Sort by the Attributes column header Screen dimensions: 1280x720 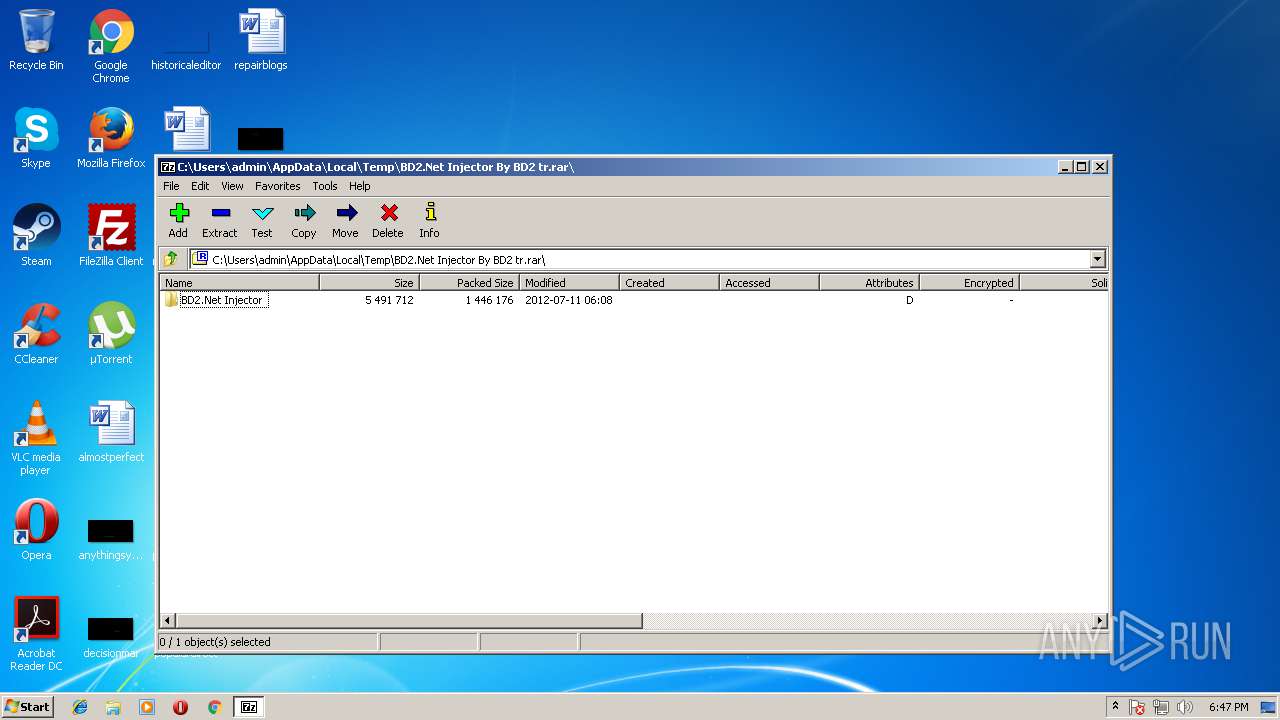tap(870, 283)
